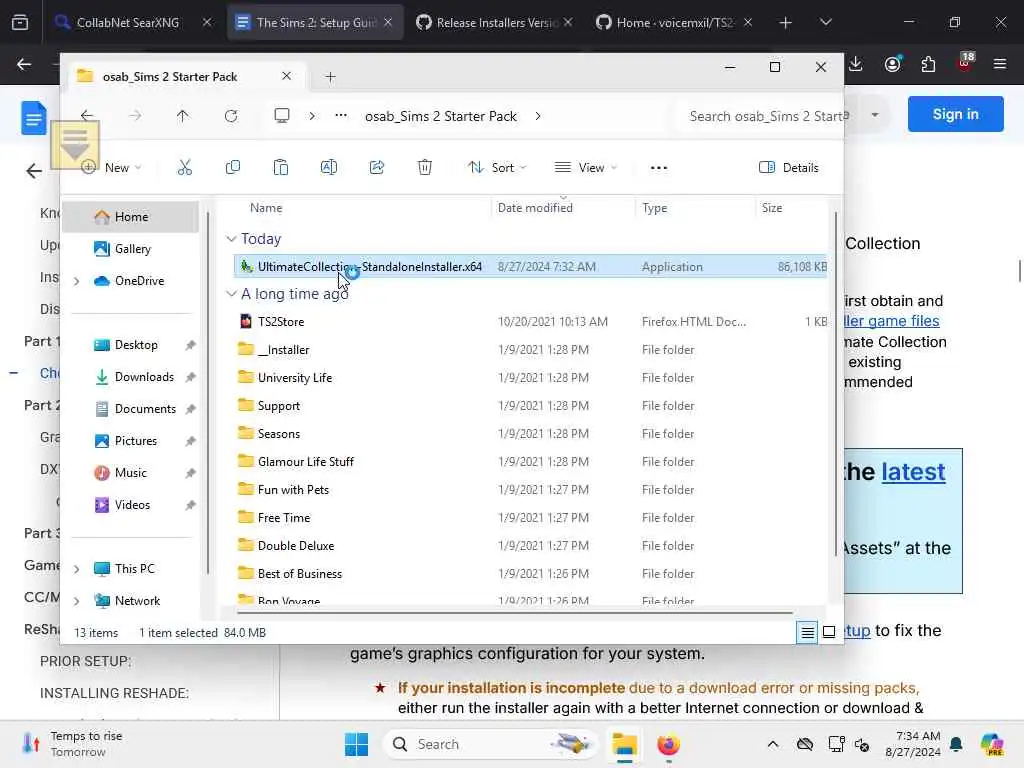
Task: Toggle the Details pane
Action: click(x=788, y=168)
